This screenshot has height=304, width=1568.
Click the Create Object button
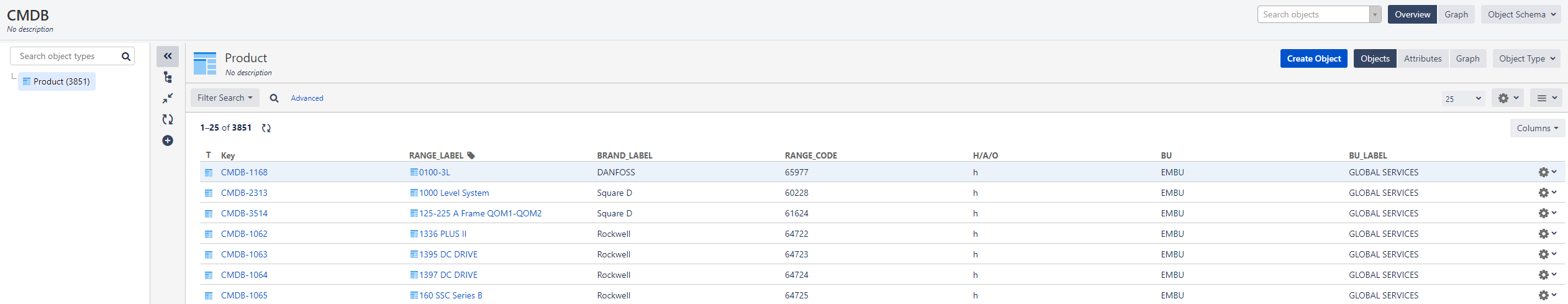click(1313, 58)
